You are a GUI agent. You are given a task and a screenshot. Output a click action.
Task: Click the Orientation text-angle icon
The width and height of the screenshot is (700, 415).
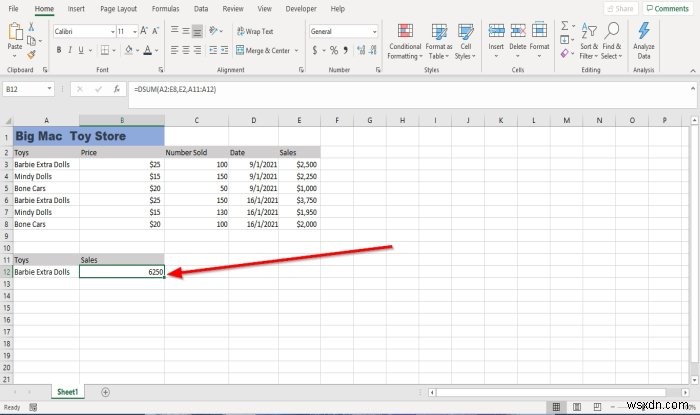click(213, 30)
